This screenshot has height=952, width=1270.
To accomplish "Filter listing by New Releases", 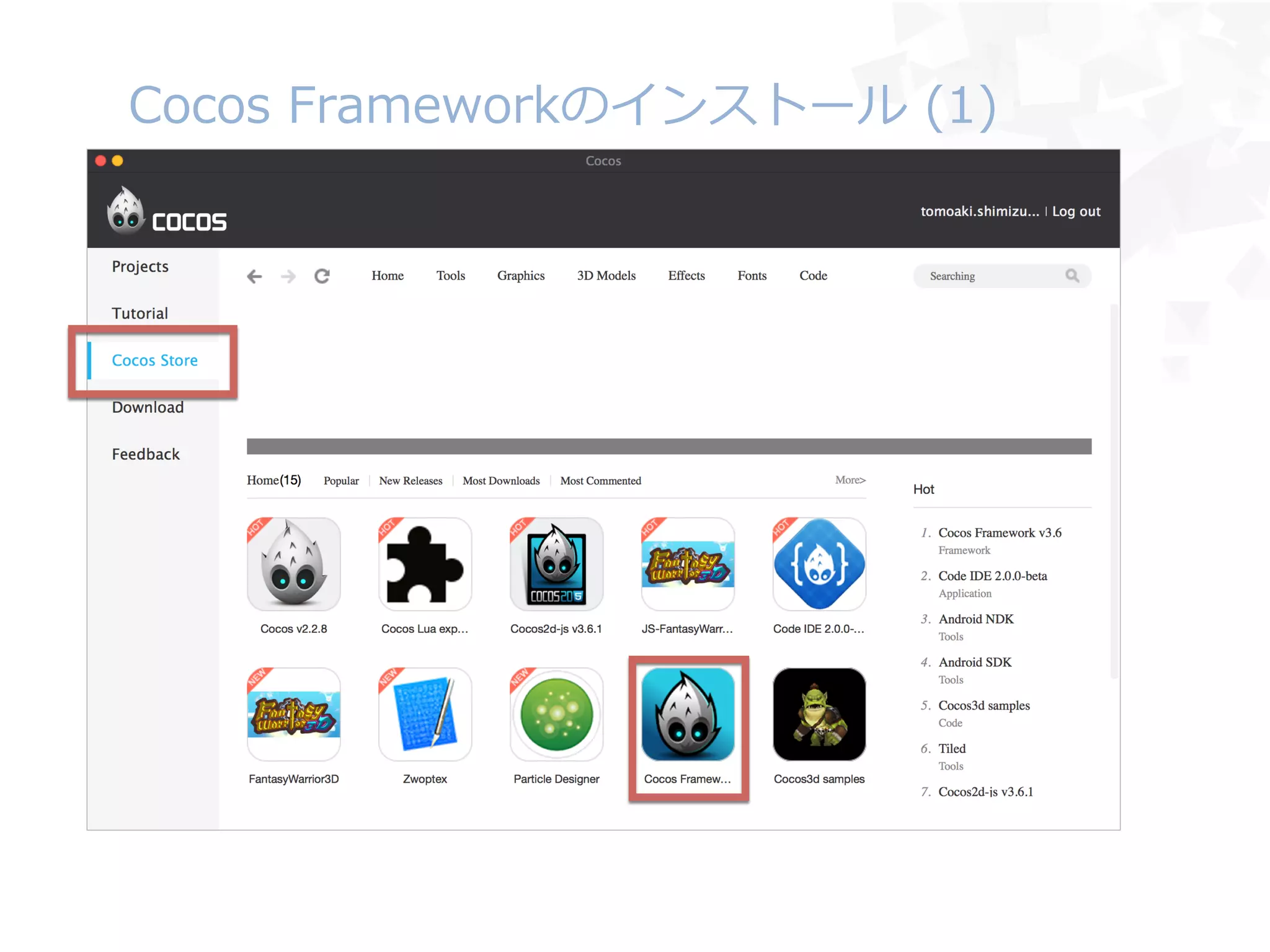I will [x=411, y=481].
